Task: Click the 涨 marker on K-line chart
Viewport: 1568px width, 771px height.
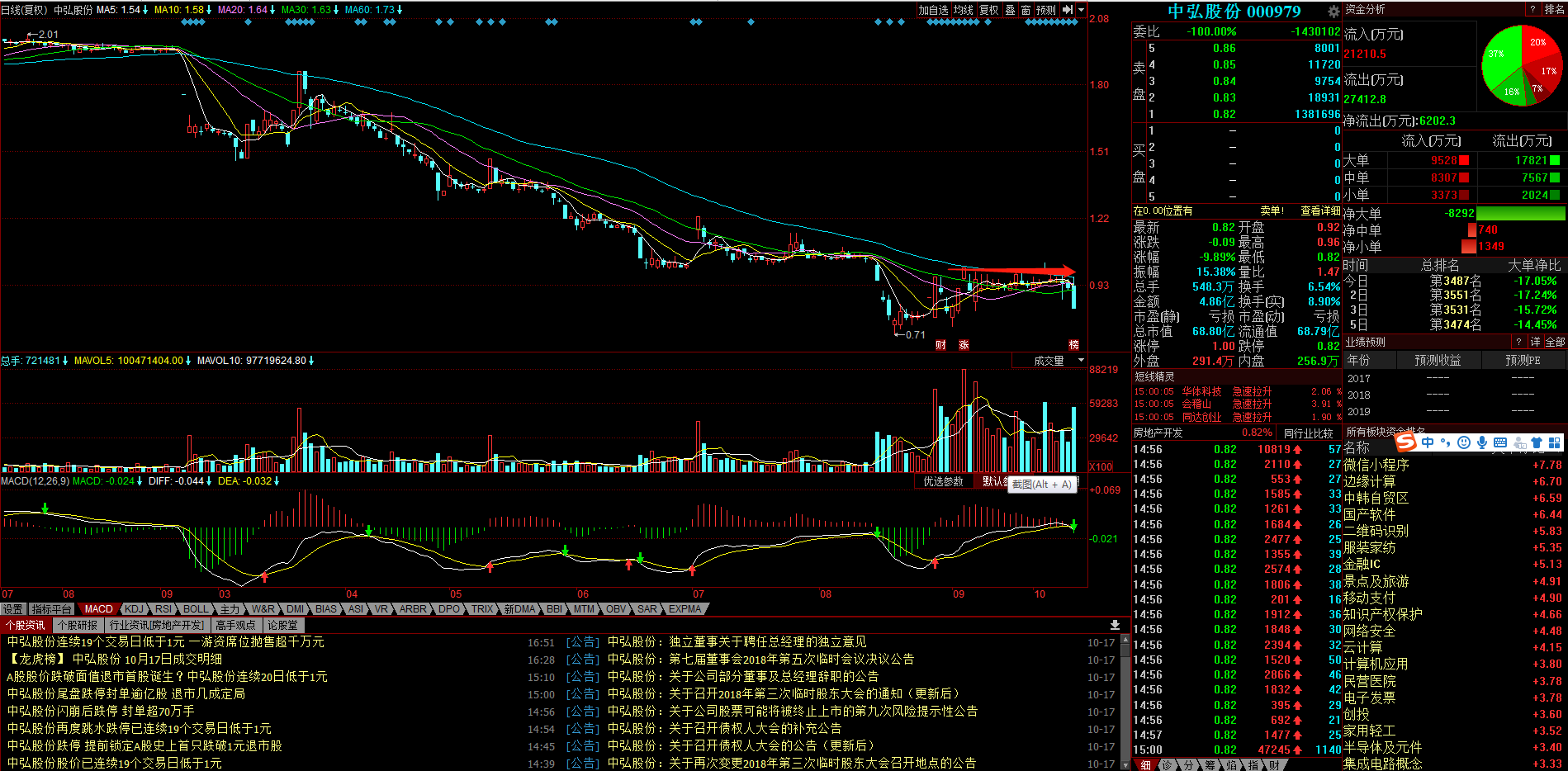Action: point(964,345)
